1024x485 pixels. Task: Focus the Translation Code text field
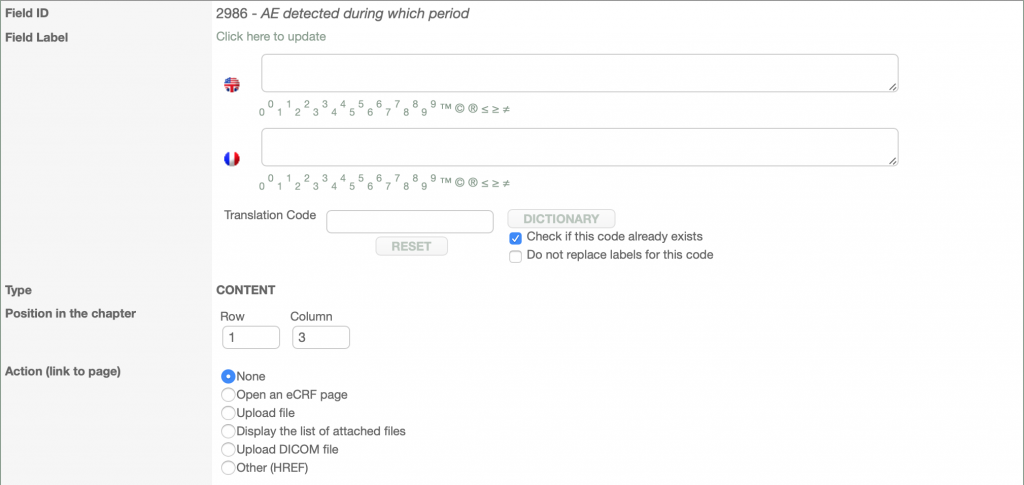[410, 221]
